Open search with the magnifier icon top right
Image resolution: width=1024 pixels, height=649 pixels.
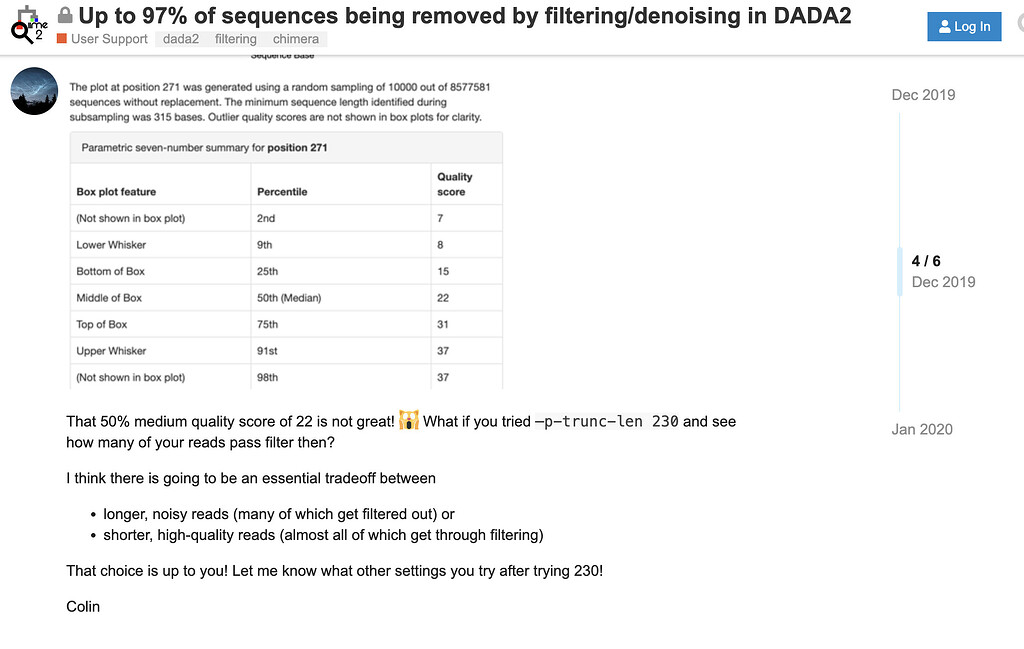tap(1019, 27)
